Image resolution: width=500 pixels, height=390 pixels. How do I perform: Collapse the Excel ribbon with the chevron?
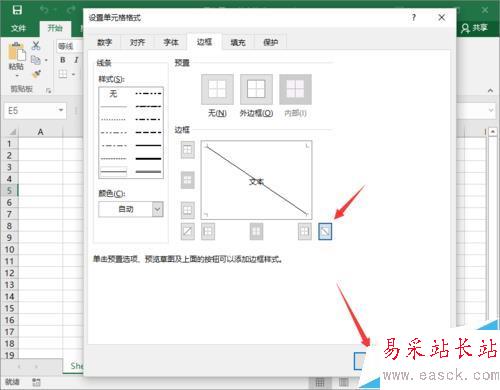(490, 90)
